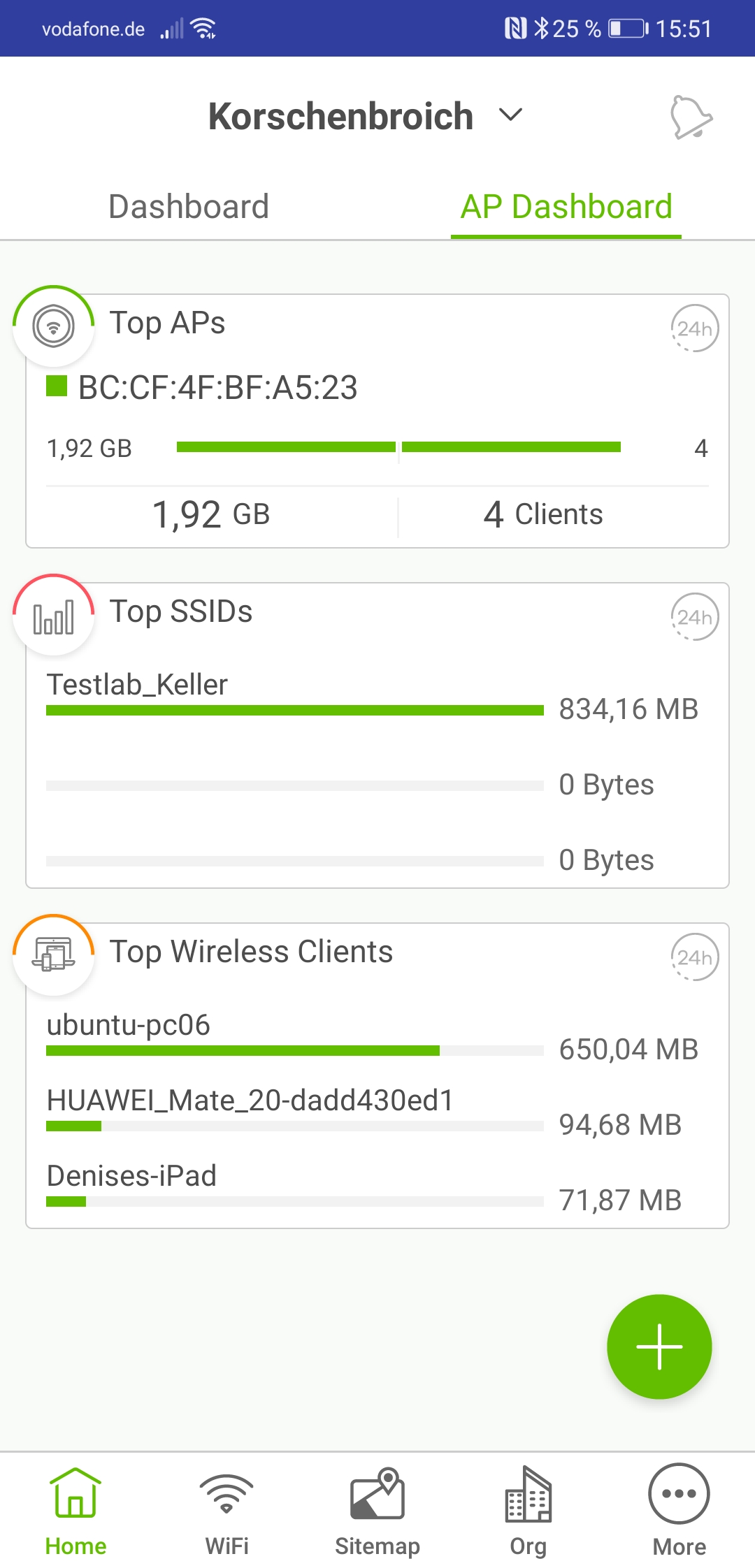The height and width of the screenshot is (1568, 755).
Task: Expand the Korschenbroich site dropdown
Action: click(x=512, y=115)
